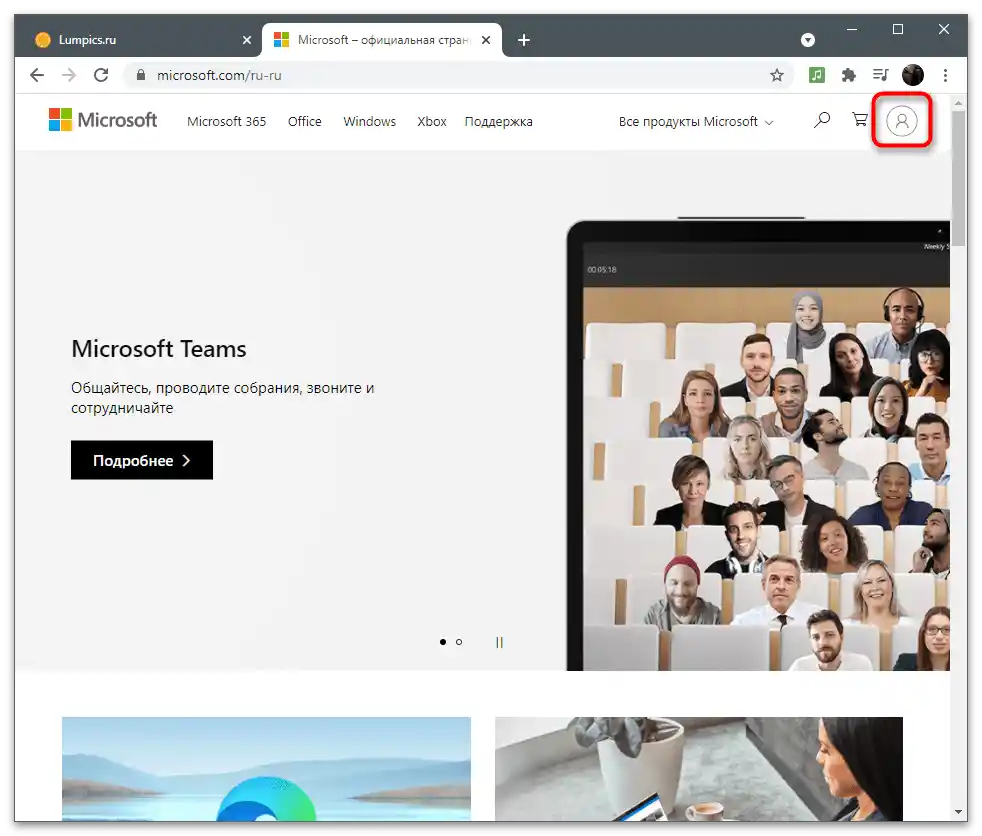Select the Microsoft official page tab
982x836 pixels.
point(382,40)
